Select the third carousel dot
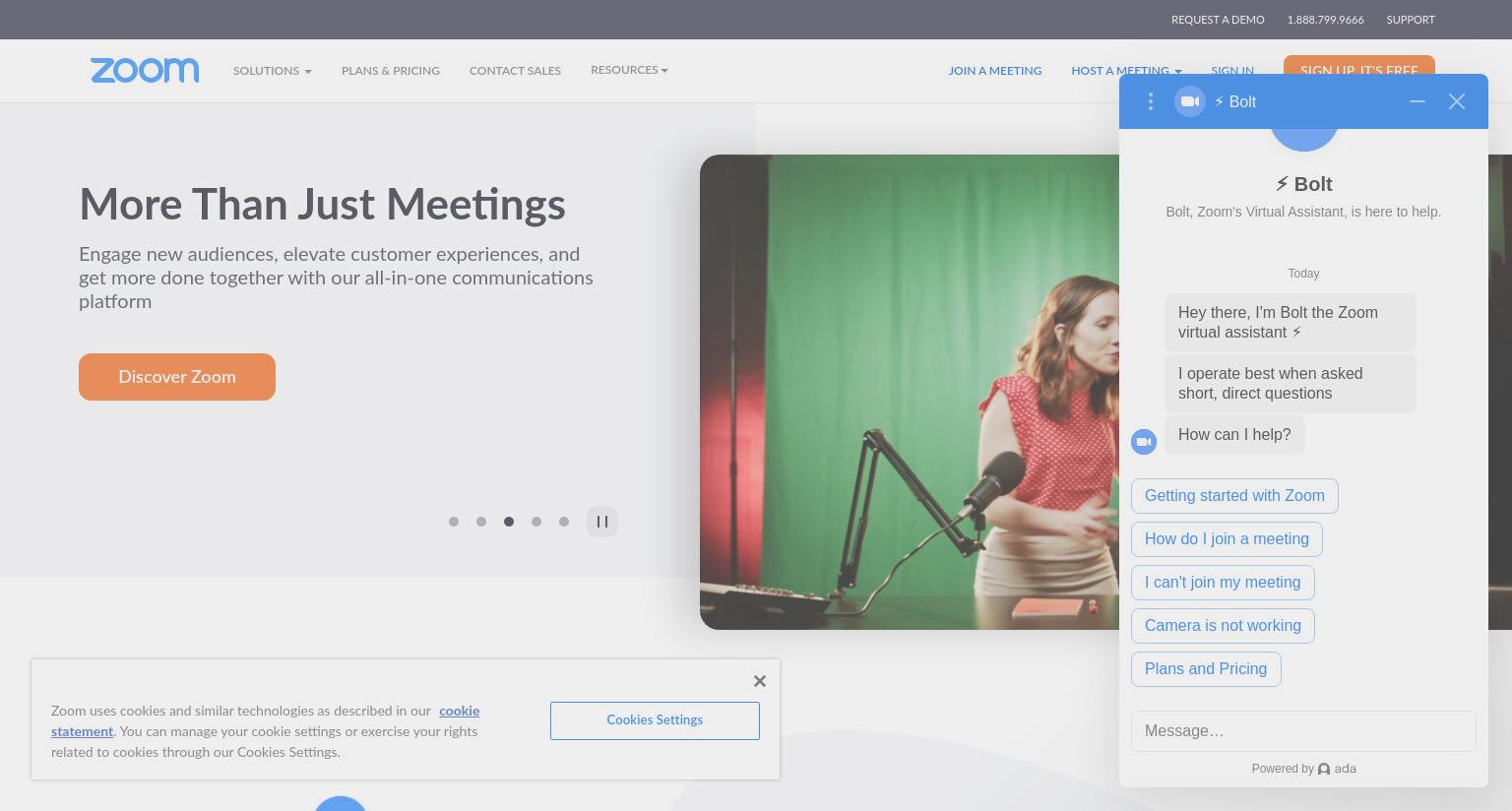The width and height of the screenshot is (1512, 811). point(509,522)
